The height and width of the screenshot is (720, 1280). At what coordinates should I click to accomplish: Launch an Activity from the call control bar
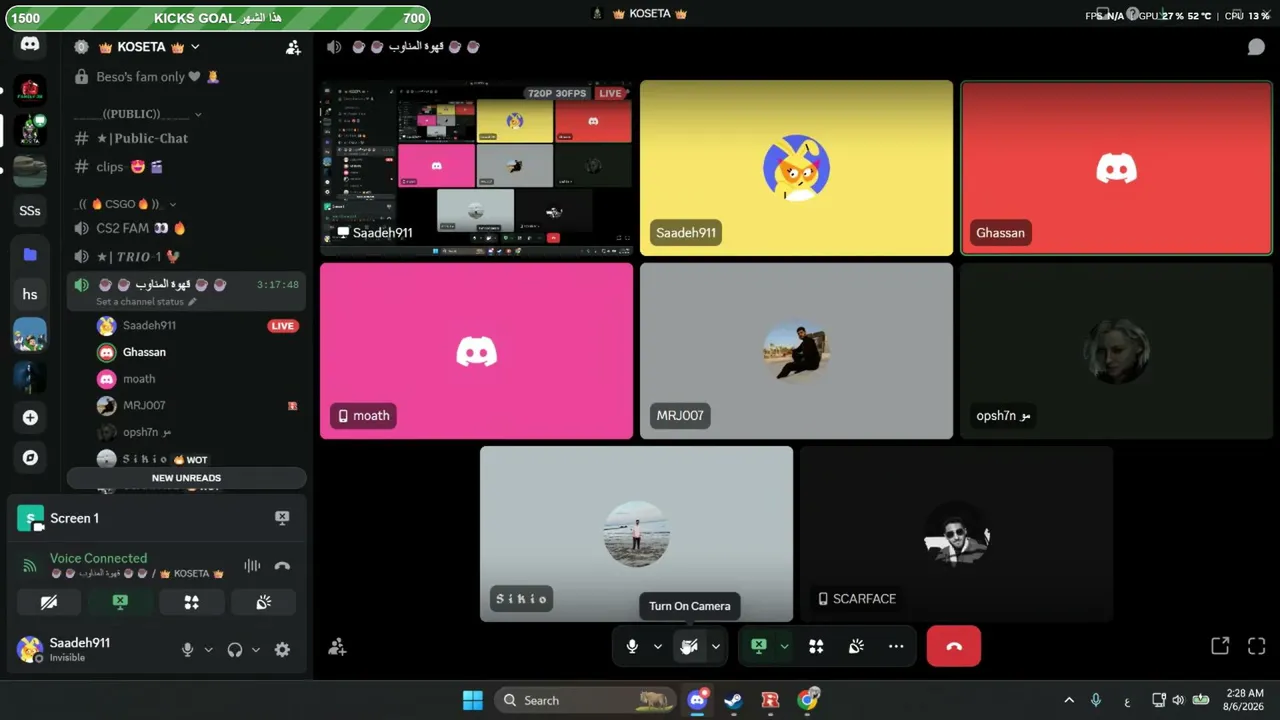click(816, 646)
